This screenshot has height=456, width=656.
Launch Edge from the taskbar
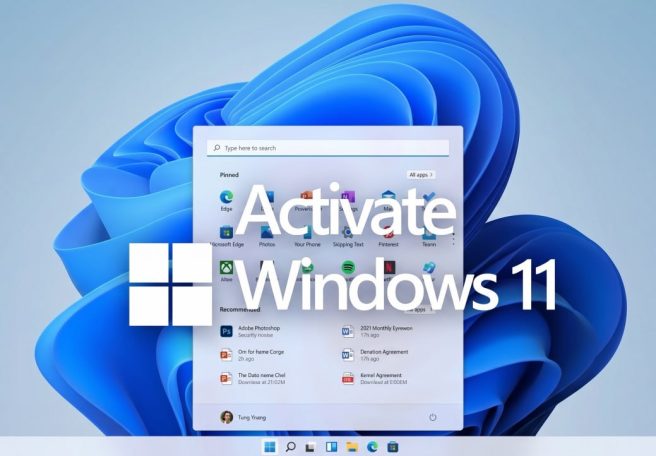pyautogui.click(x=372, y=447)
